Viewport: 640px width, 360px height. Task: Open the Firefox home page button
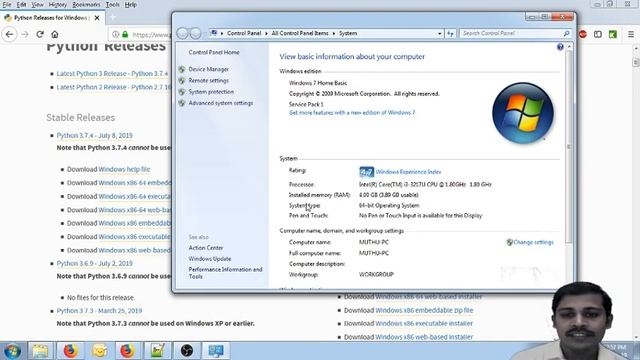click(x=55, y=34)
